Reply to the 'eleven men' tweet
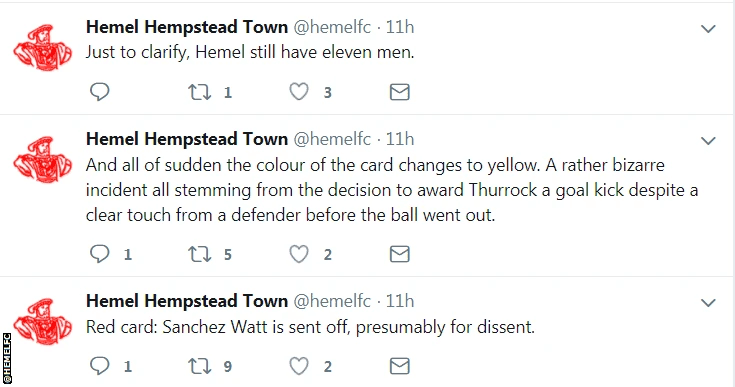This screenshot has width=735, height=387. 99,92
